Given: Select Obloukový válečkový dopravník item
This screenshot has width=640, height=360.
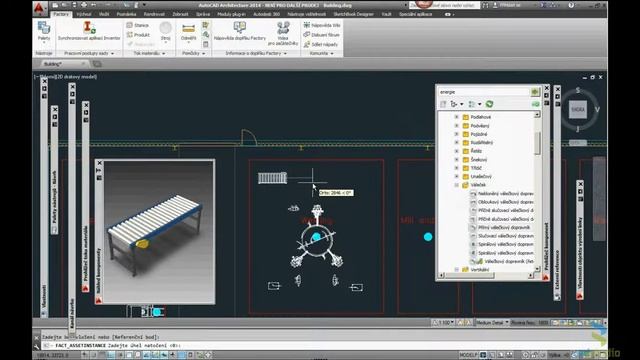Looking at the screenshot, I should [x=502, y=202].
